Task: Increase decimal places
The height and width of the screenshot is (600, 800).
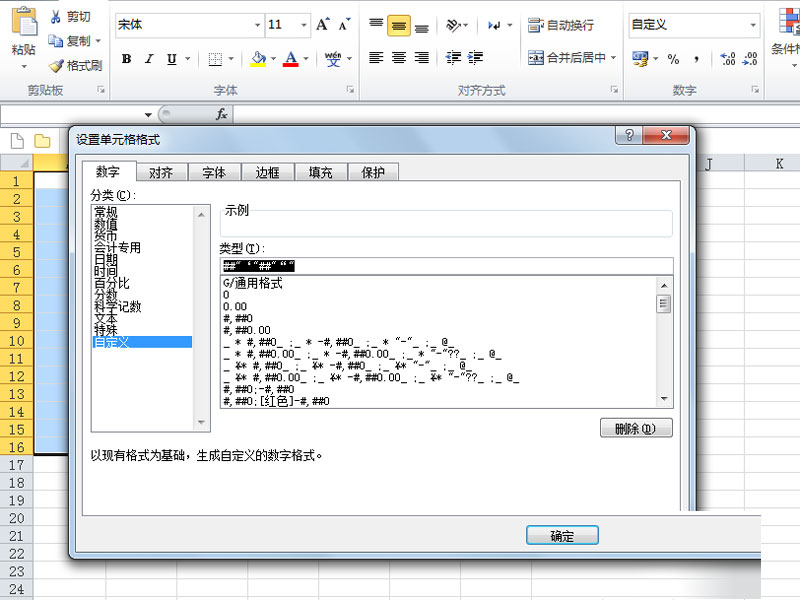Action: click(728, 59)
